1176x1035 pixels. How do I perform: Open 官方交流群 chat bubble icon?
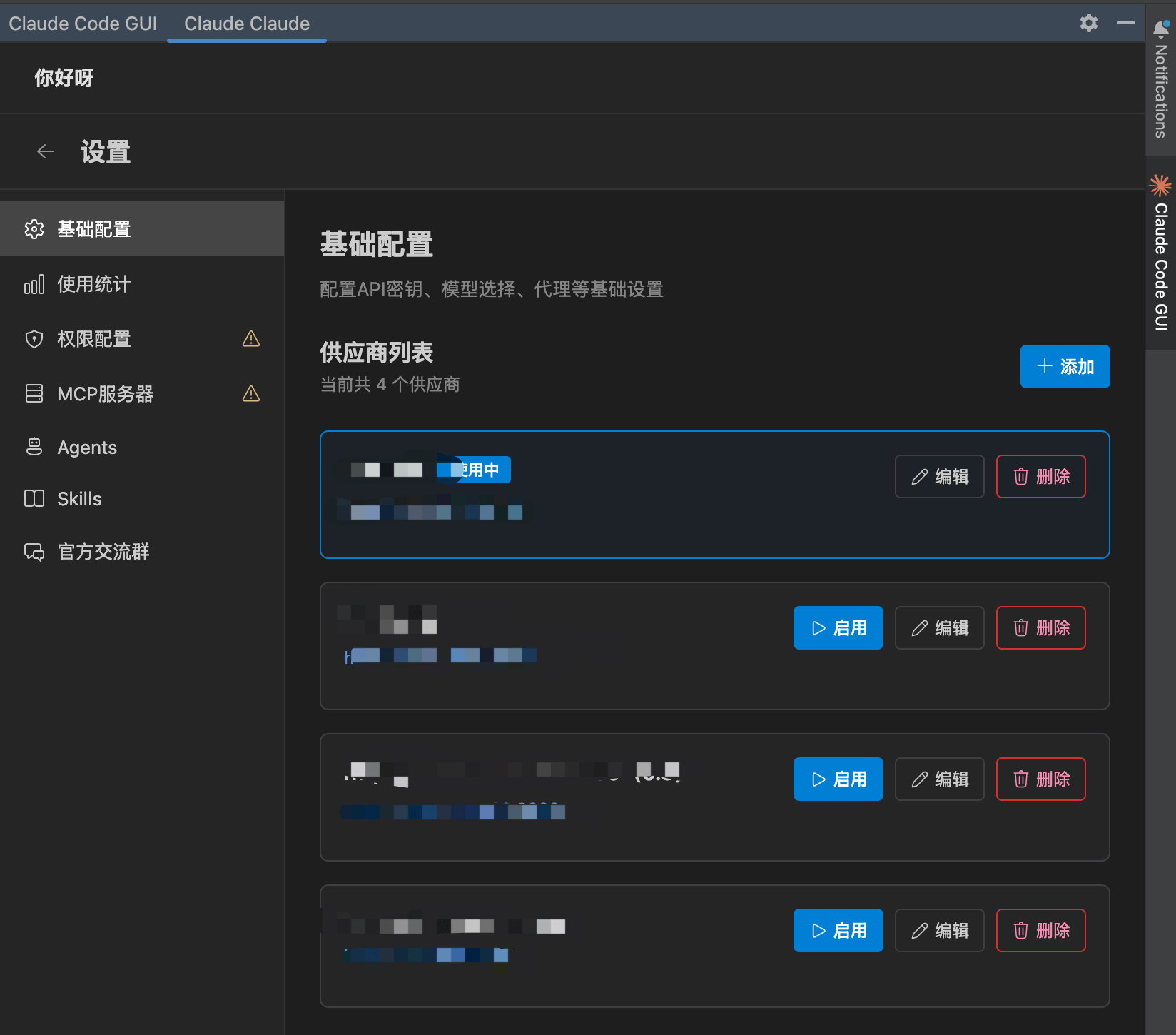[34, 551]
